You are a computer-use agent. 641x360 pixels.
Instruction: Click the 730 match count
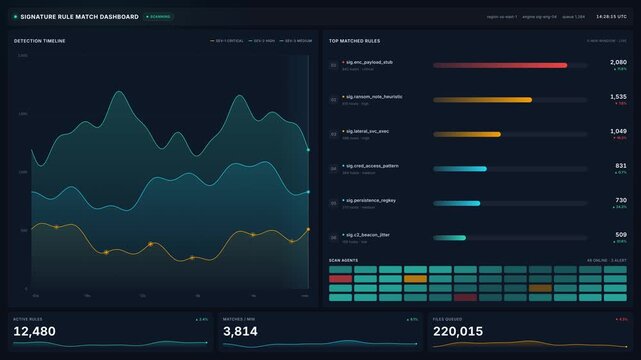click(x=621, y=200)
